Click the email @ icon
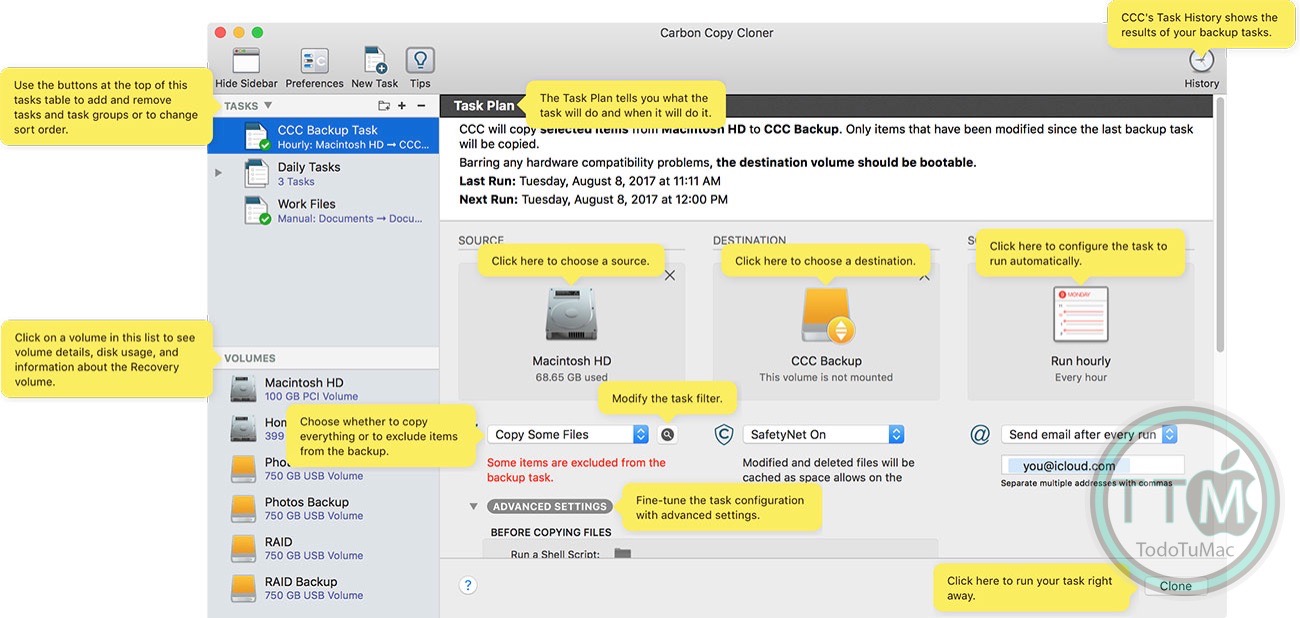This screenshot has width=1300, height=618. click(x=980, y=434)
